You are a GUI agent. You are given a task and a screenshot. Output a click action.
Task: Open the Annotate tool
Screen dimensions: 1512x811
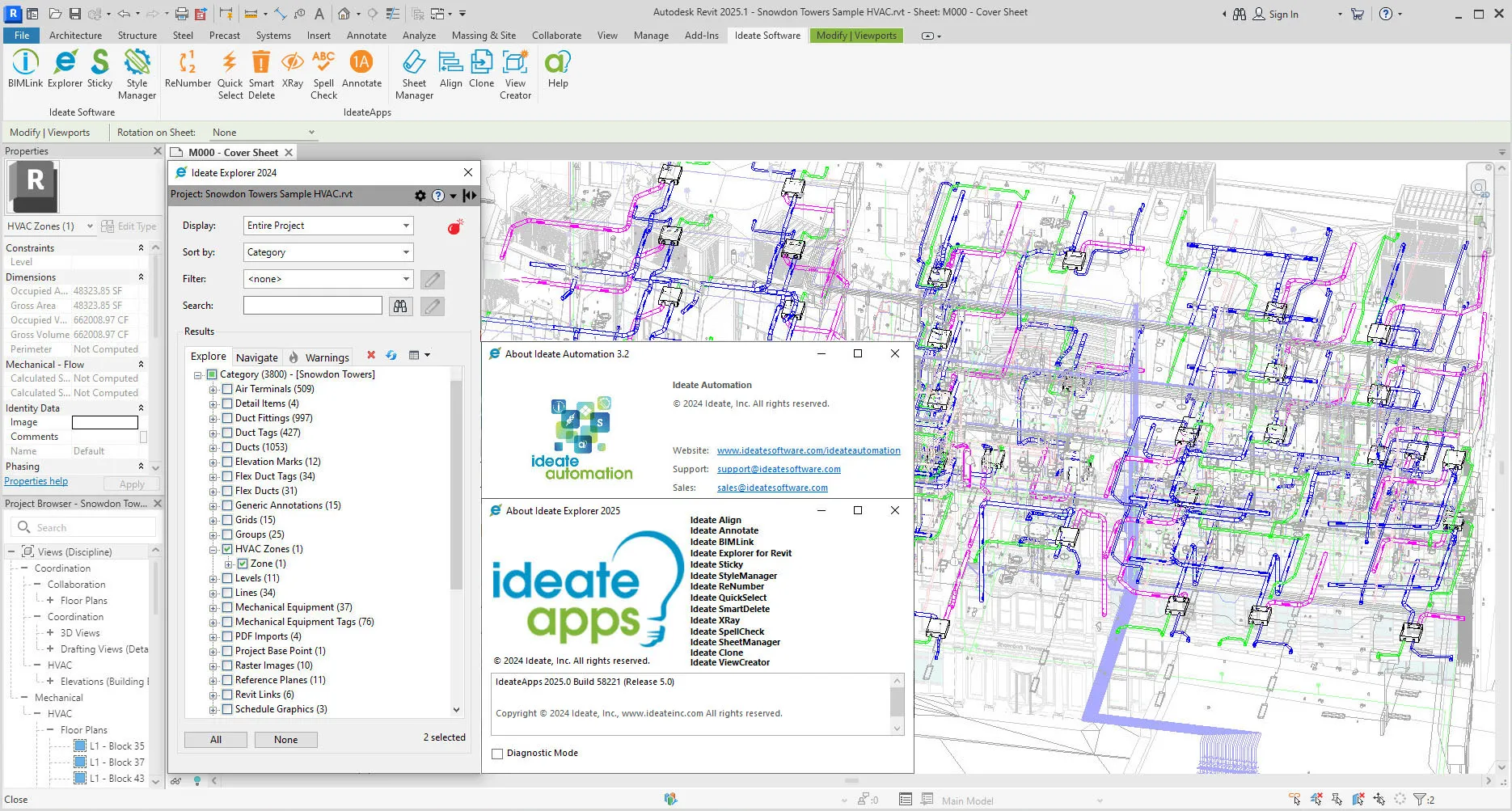click(x=361, y=70)
